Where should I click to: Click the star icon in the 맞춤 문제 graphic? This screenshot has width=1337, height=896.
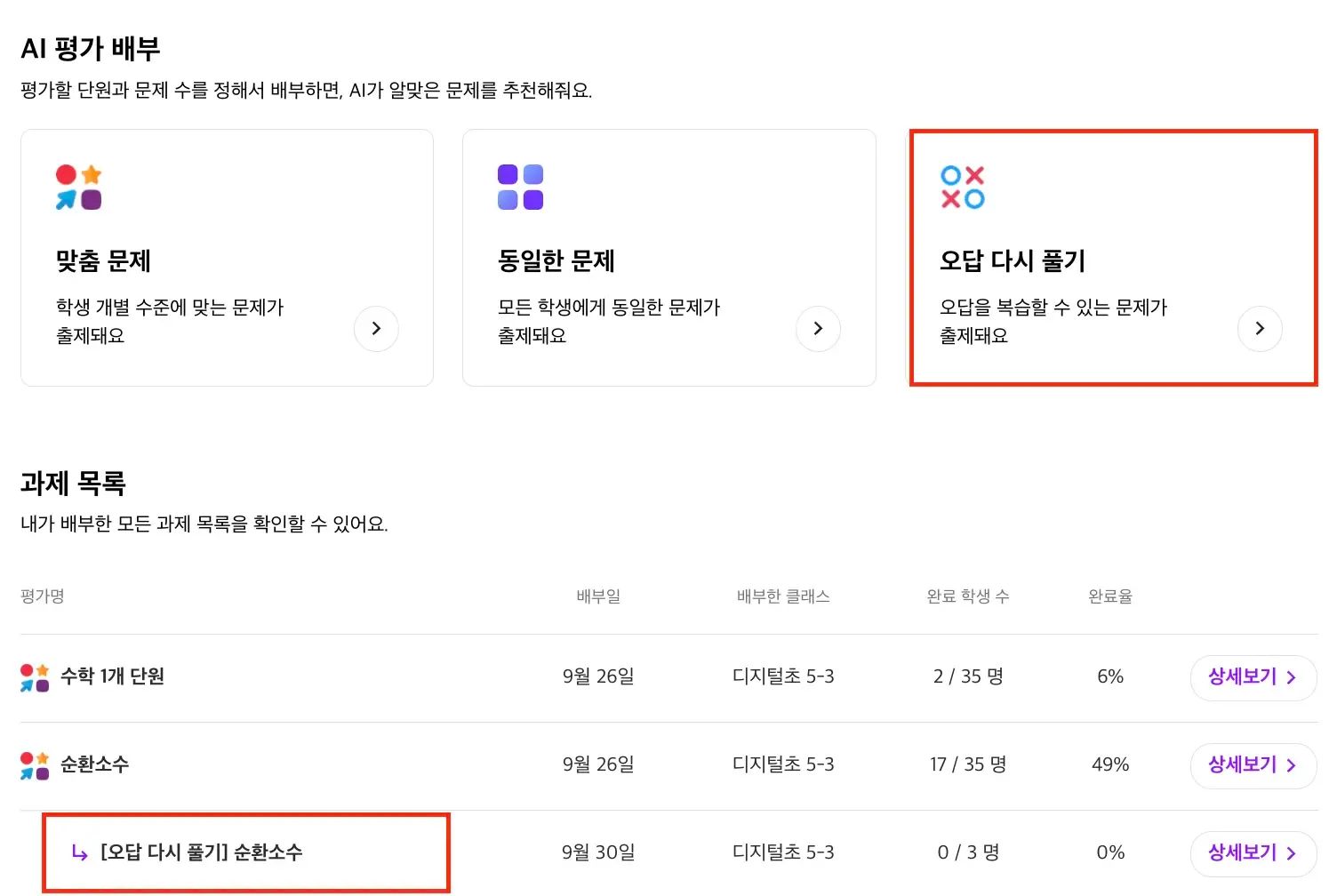pyautogui.click(x=92, y=173)
